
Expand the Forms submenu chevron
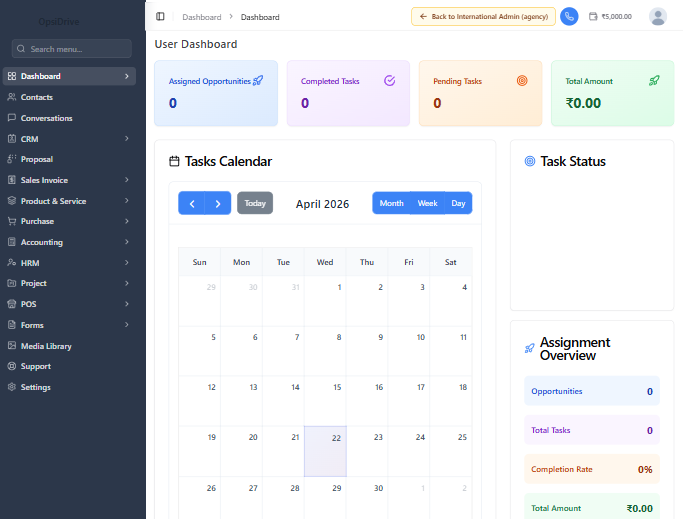click(127, 325)
